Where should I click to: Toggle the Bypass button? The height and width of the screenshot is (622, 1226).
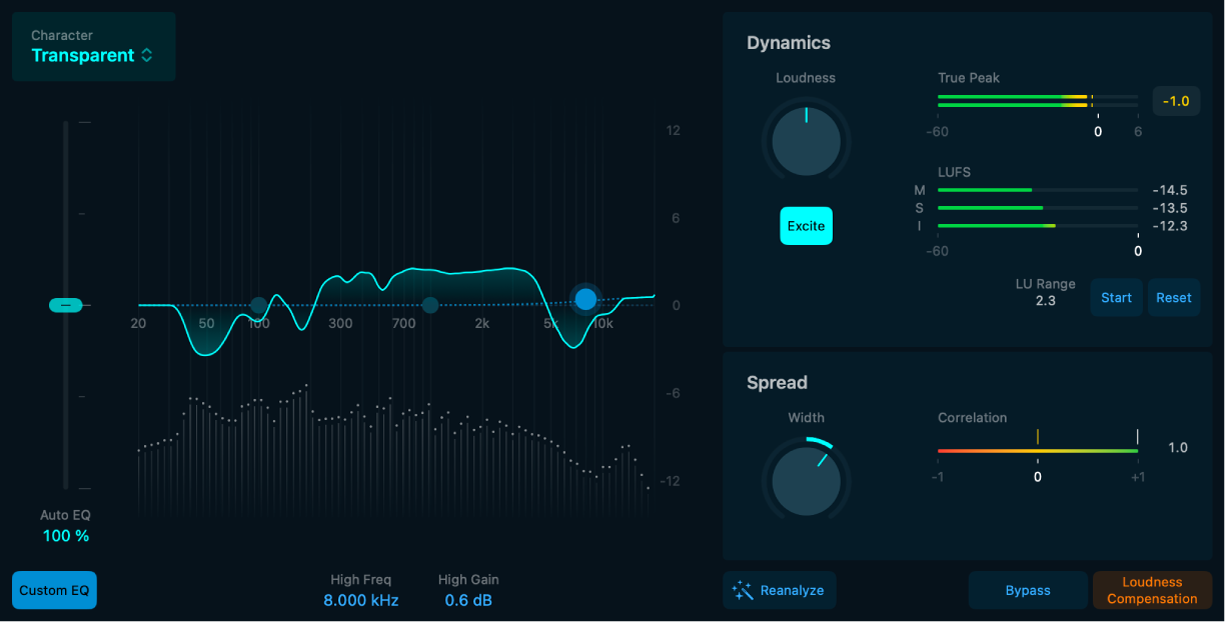[x=1028, y=590]
